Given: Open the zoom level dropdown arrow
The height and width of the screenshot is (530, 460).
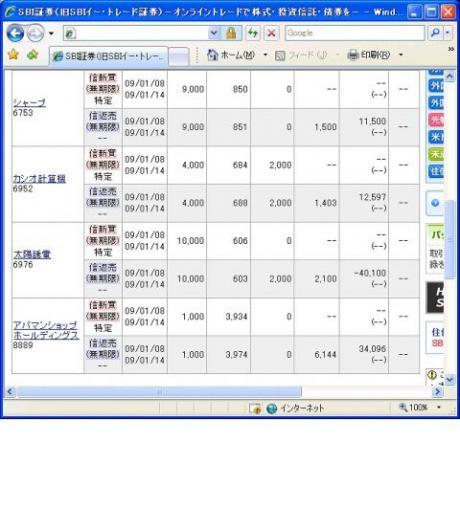Looking at the screenshot, I should pos(439,408).
